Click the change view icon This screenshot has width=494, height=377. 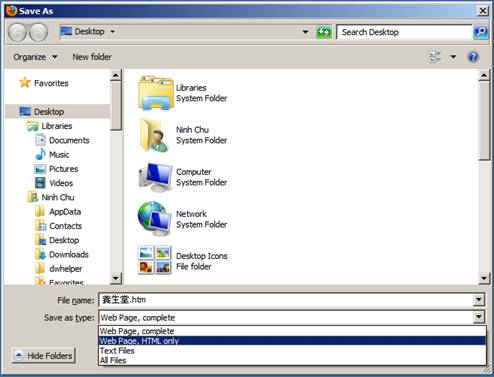[435, 57]
